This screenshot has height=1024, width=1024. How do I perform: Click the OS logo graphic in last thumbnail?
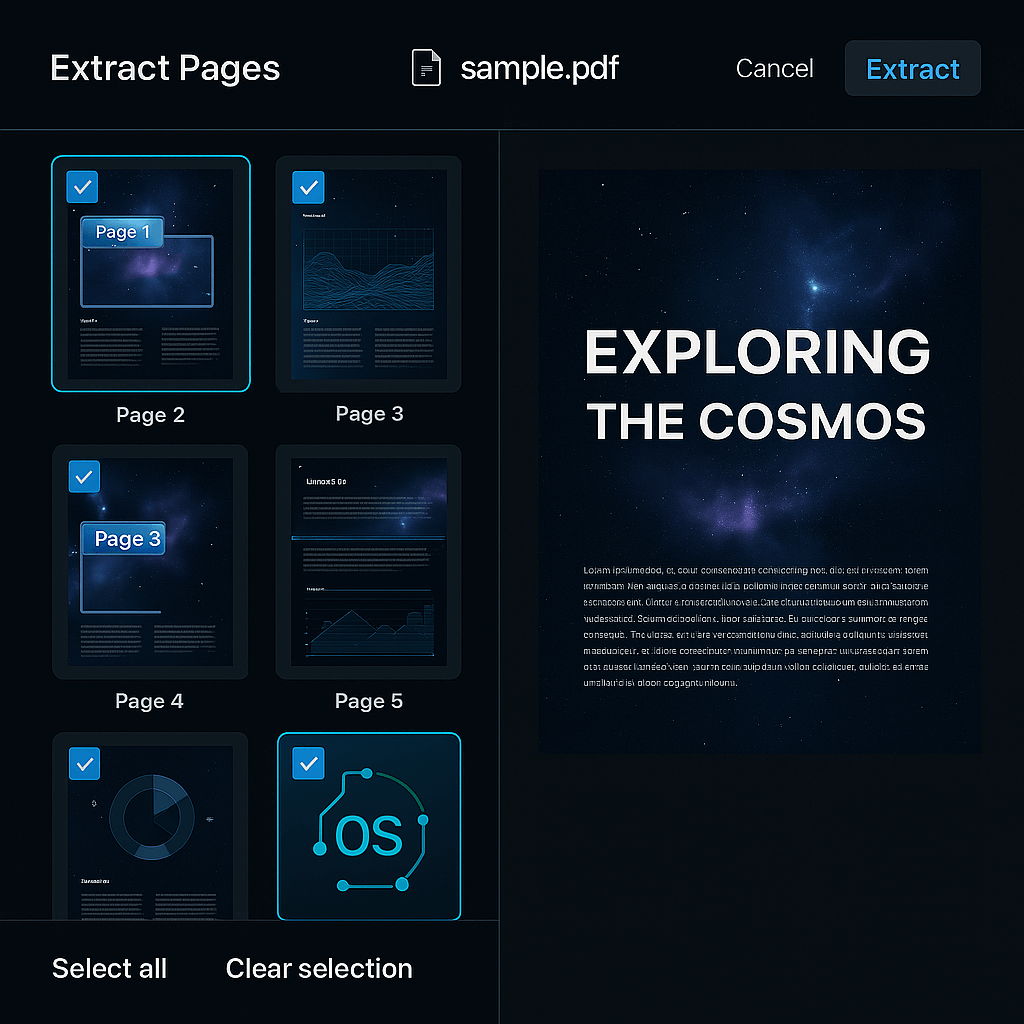[370, 833]
